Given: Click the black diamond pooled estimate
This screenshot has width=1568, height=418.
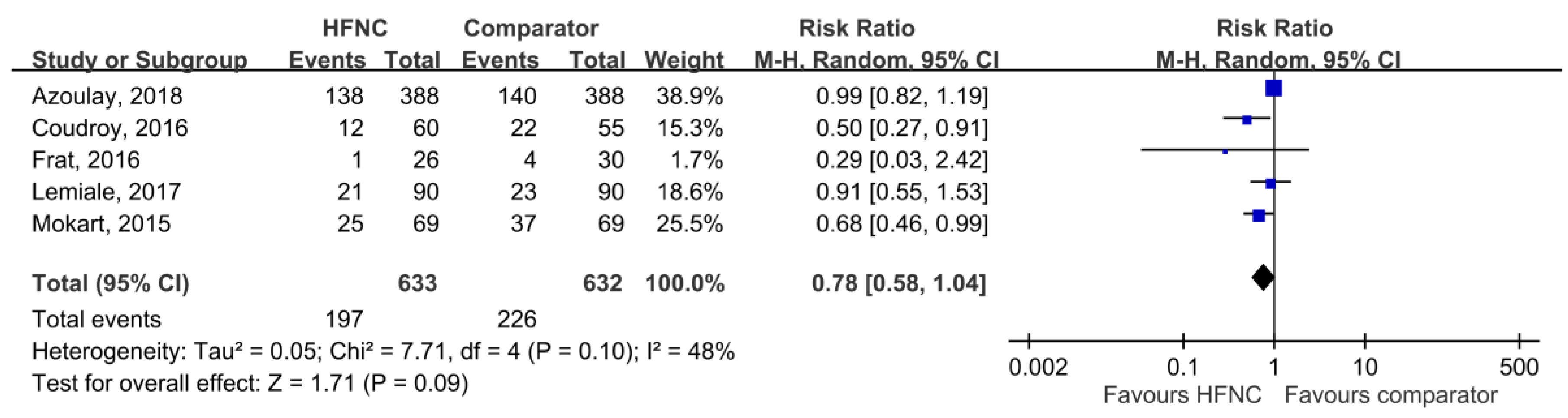Looking at the screenshot, I should click(x=1263, y=278).
